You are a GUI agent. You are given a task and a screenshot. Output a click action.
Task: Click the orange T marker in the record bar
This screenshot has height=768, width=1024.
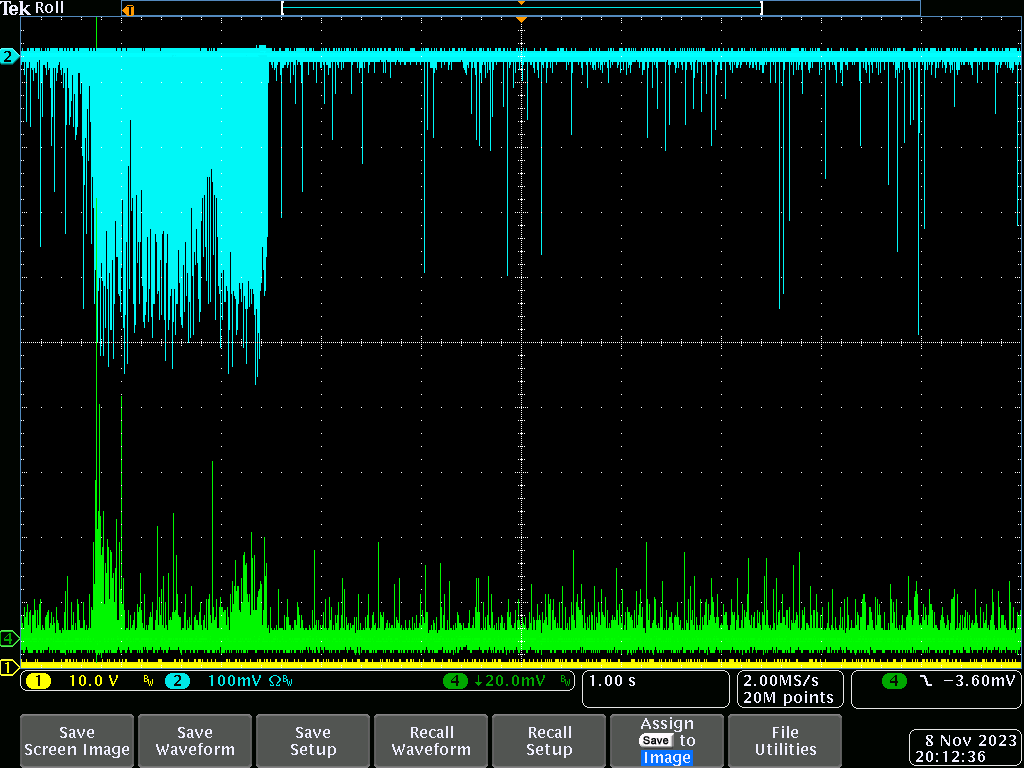point(127,10)
